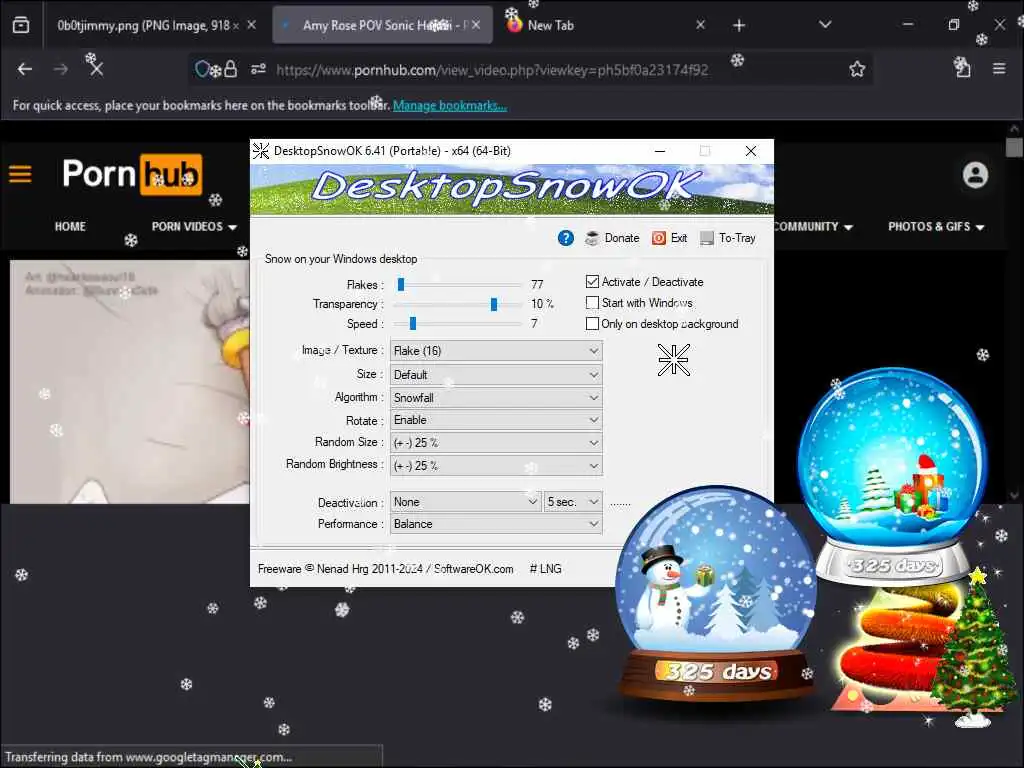1024x768 pixels.
Task: Open a new tab with the plus icon
Action: point(739,25)
